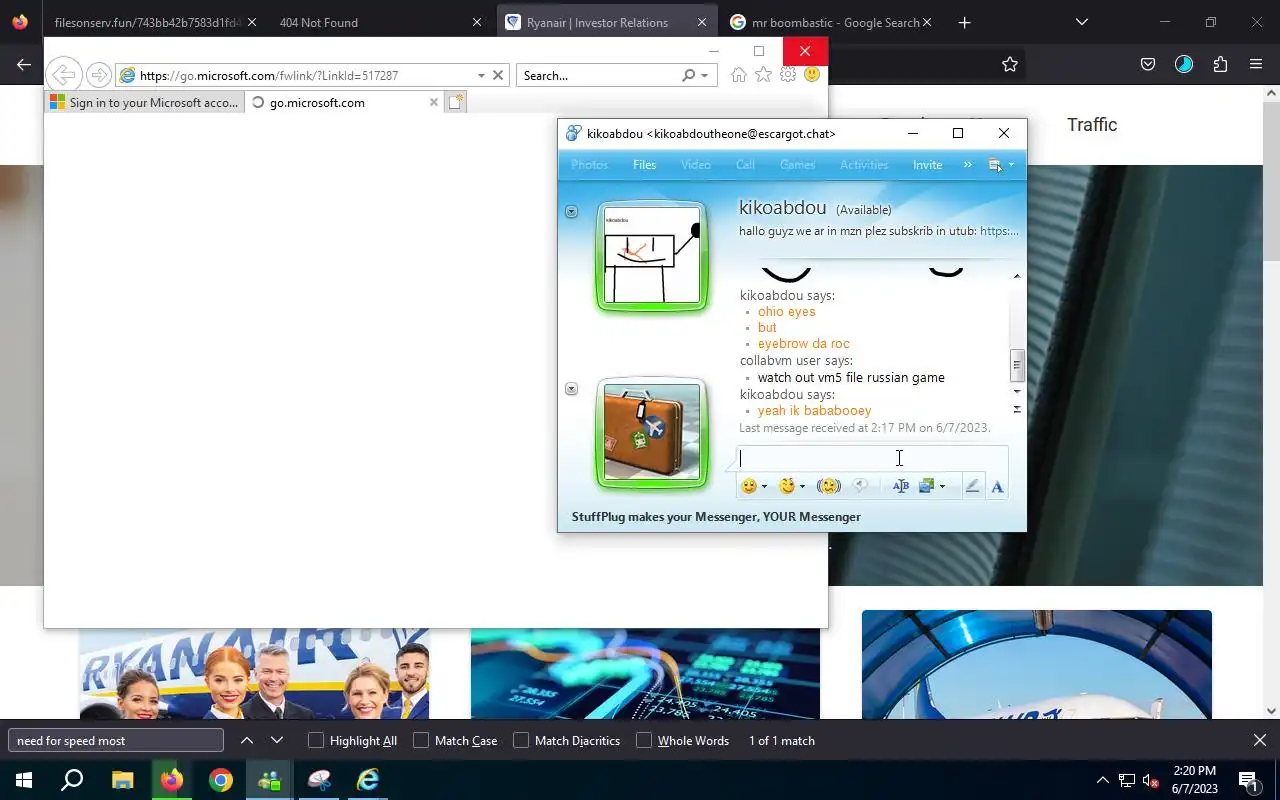
Task: Enable the Whole Words checkbox
Action: (x=644, y=740)
